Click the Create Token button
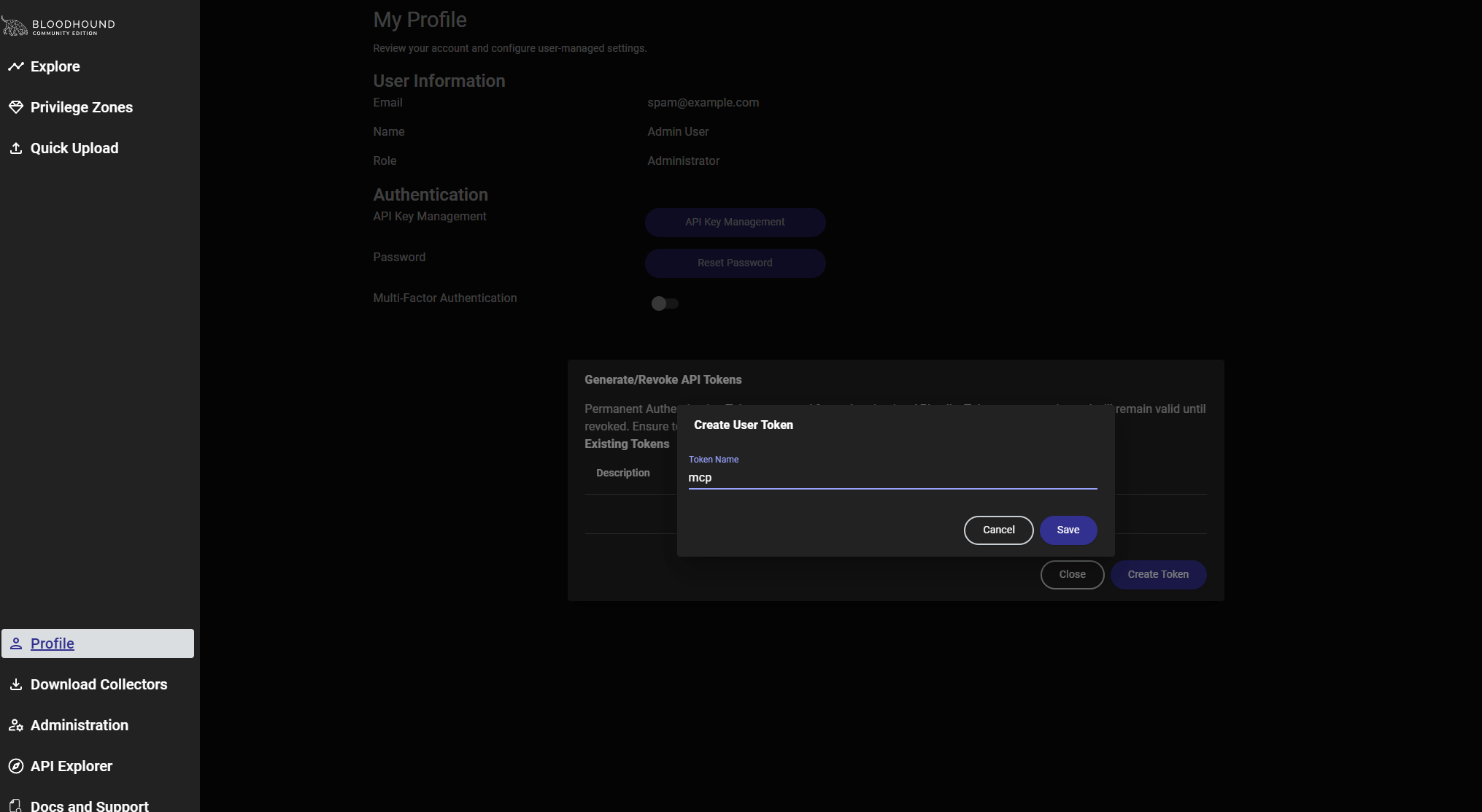Viewport: 1482px width, 812px height. point(1157,575)
